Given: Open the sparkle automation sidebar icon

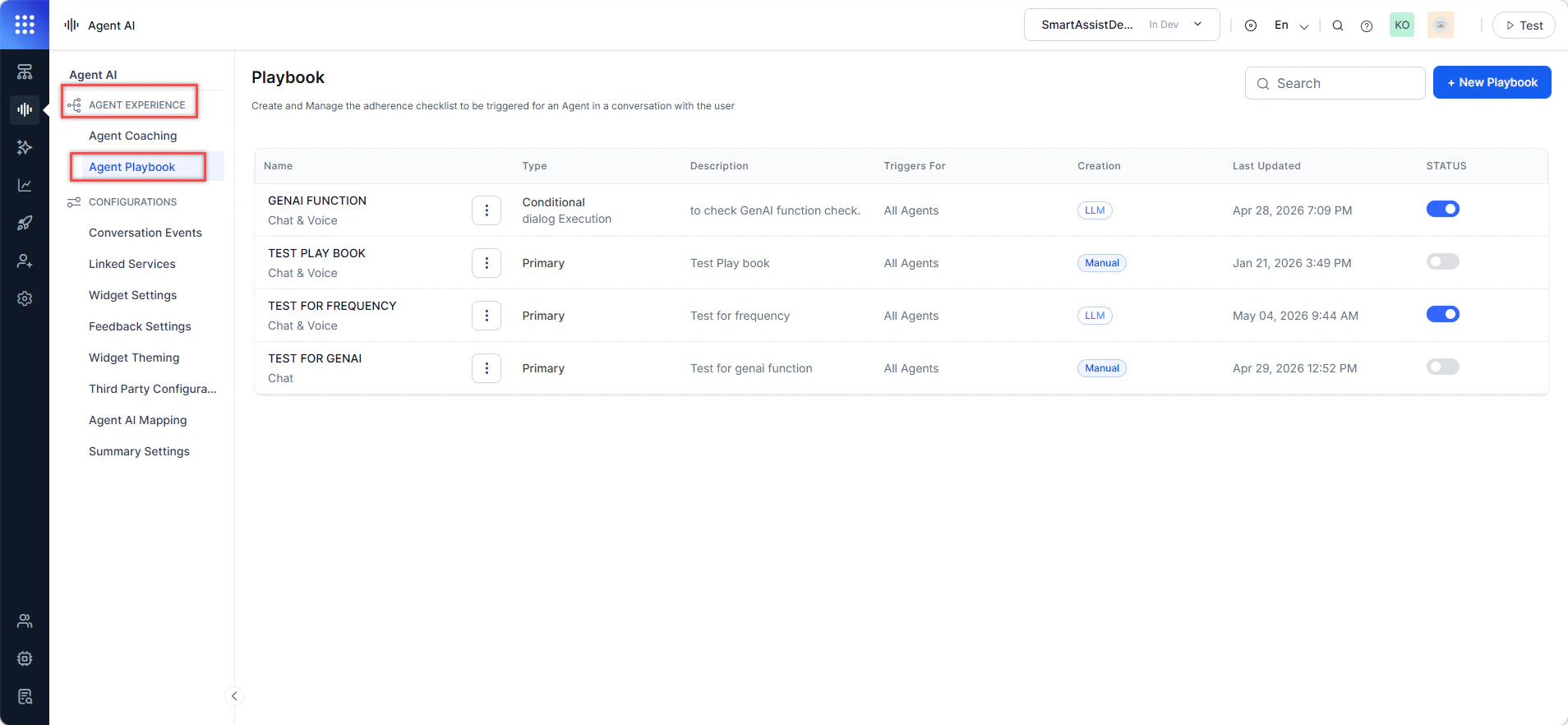Looking at the screenshot, I should [25, 147].
